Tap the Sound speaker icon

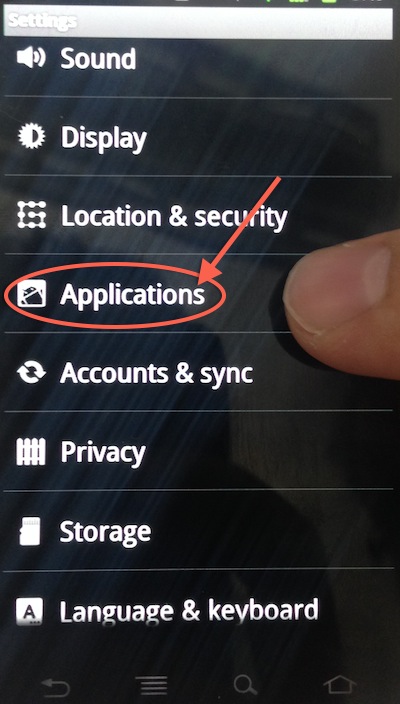tap(31, 59)
